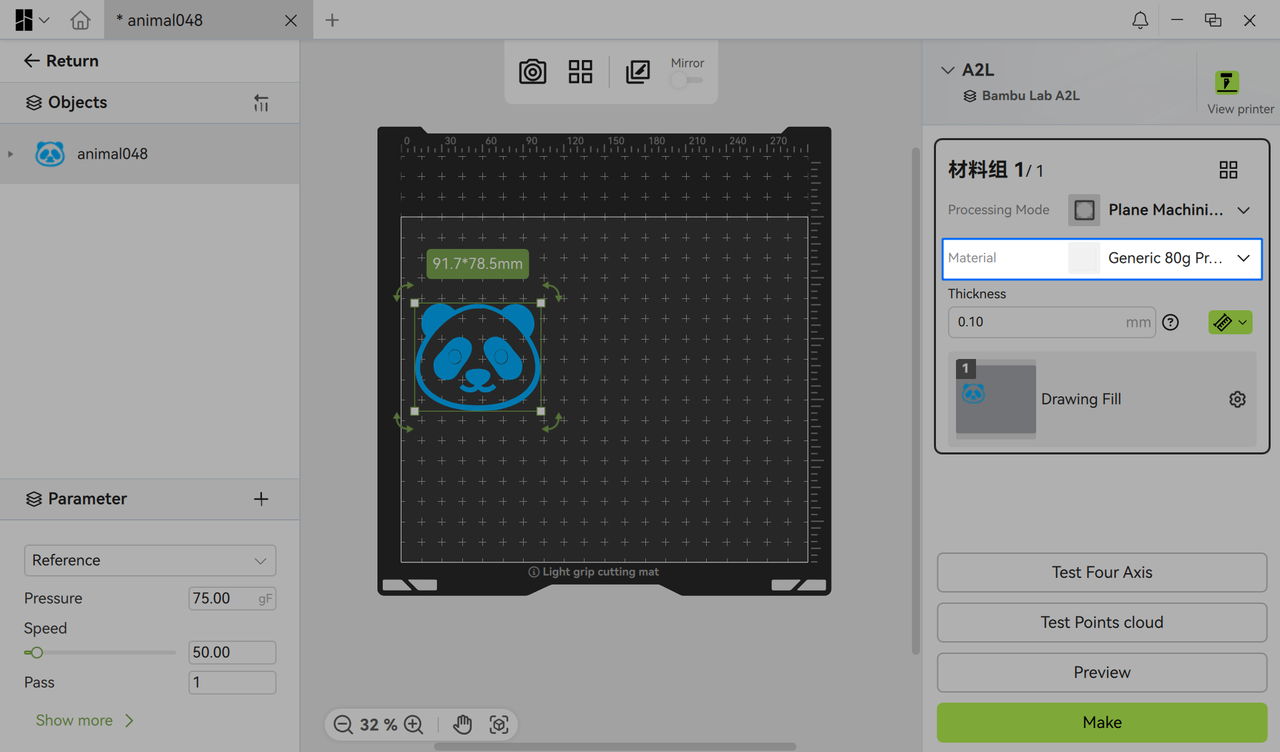Screen dimensions: 1280x752
Task: Click the green Make button
Action: [1102, 722]
